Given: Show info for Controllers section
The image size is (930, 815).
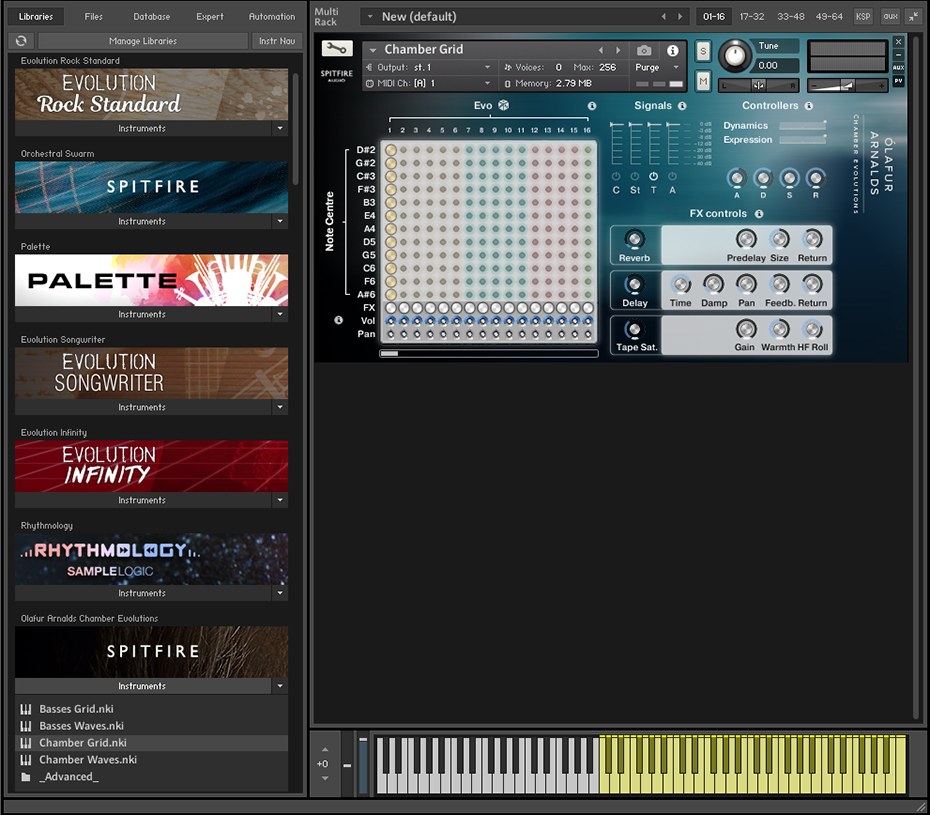Looking at the screenshot, I should click(x=809, y=106).
